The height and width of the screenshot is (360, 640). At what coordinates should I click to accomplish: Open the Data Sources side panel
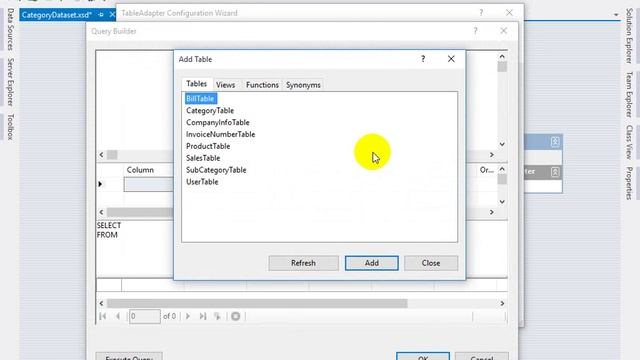(10, 29)
